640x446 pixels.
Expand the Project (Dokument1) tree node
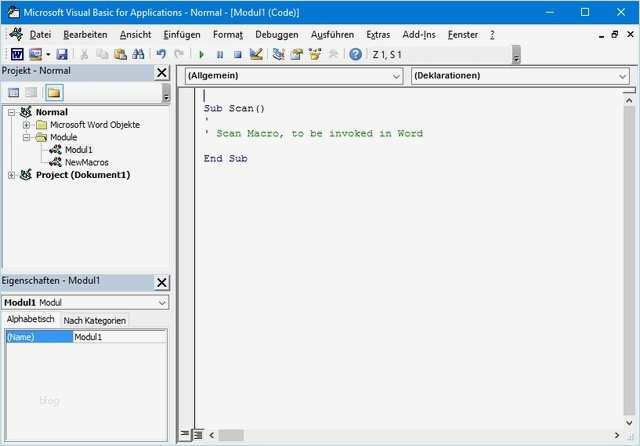[x=11, y=175]
